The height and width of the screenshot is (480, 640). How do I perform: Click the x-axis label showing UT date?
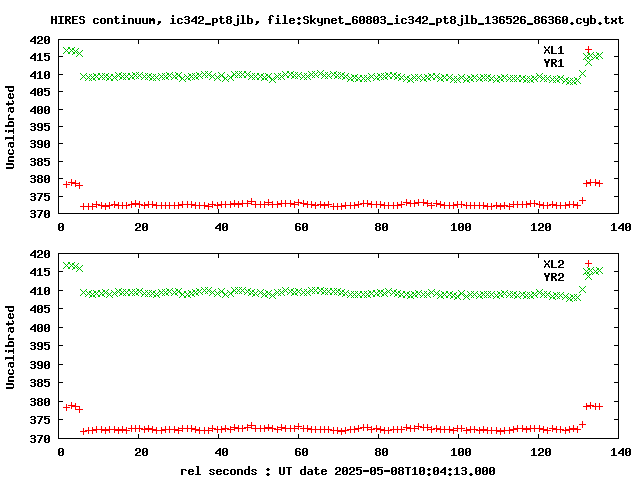(338, 471)
